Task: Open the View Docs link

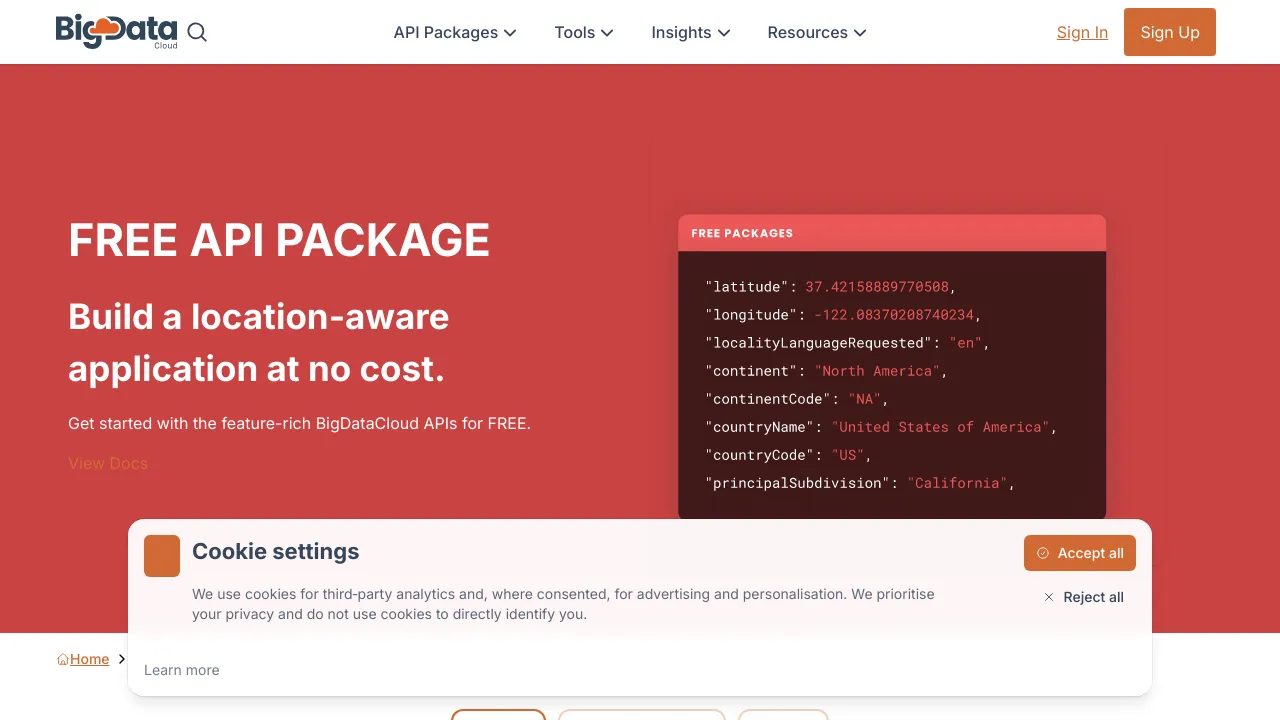Action: pyautogui.click(x=108, y=463)
